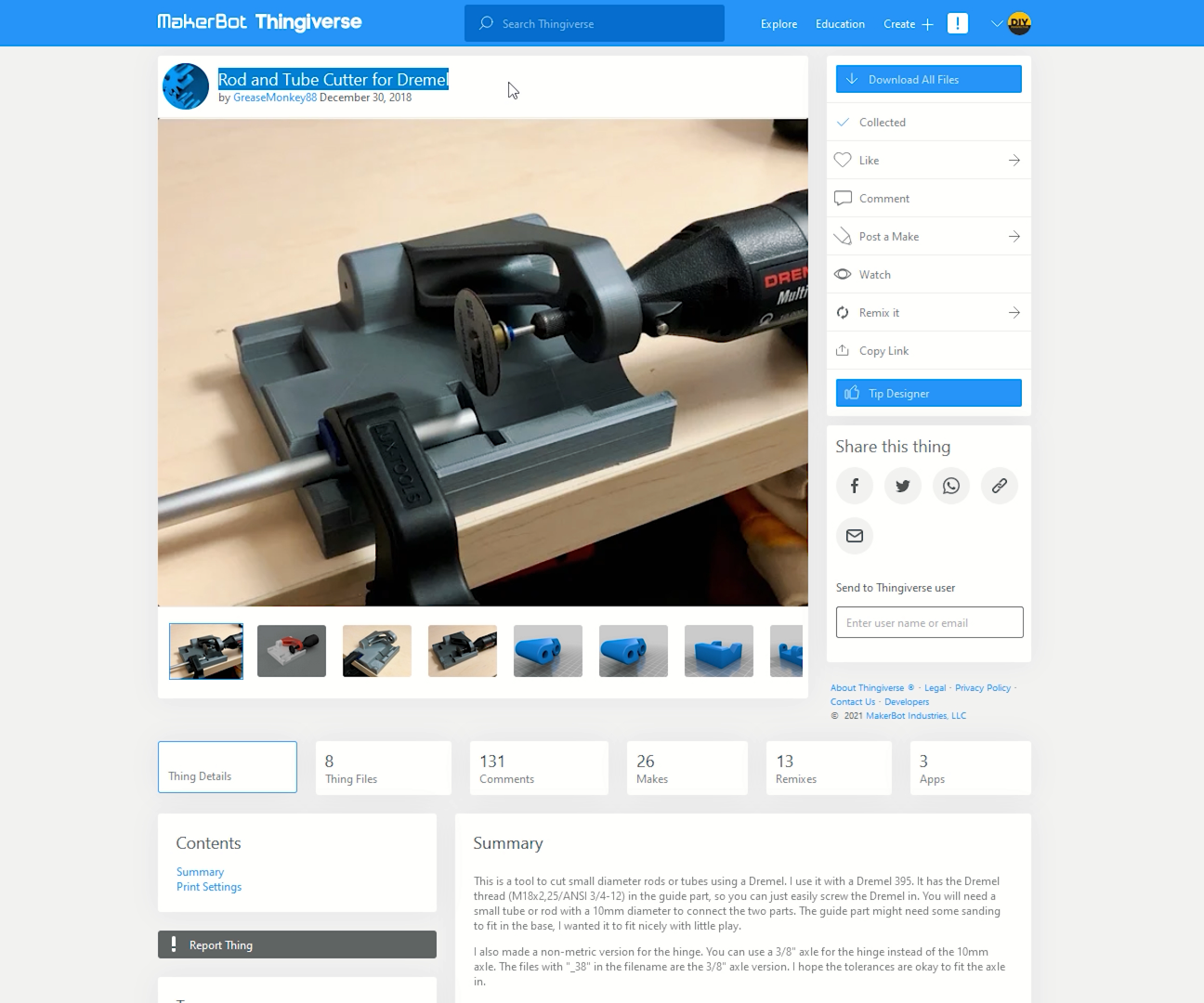Switch to the 13 Remixes tab
The image size is (1204, 1003).
tap(829, 768)
